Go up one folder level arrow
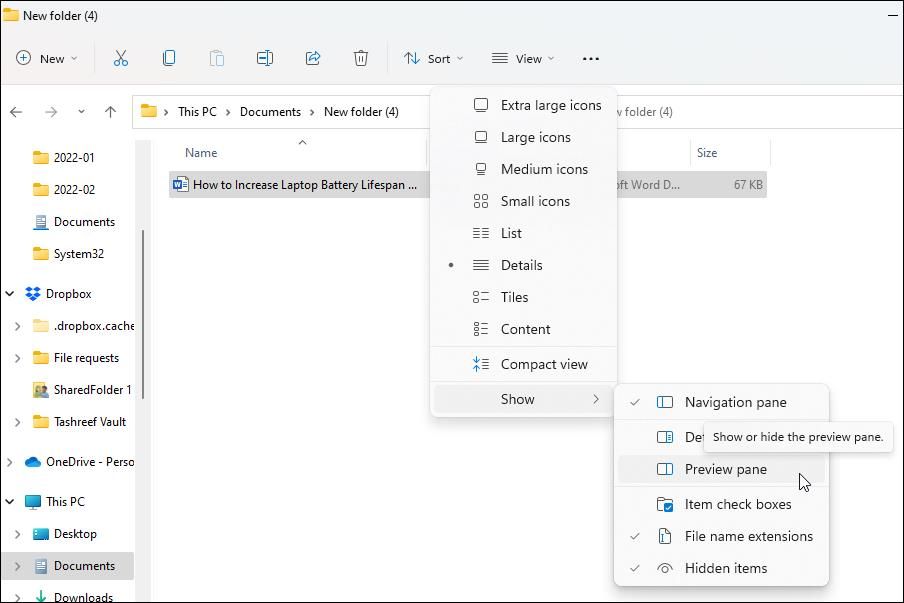 click(111, 112)
